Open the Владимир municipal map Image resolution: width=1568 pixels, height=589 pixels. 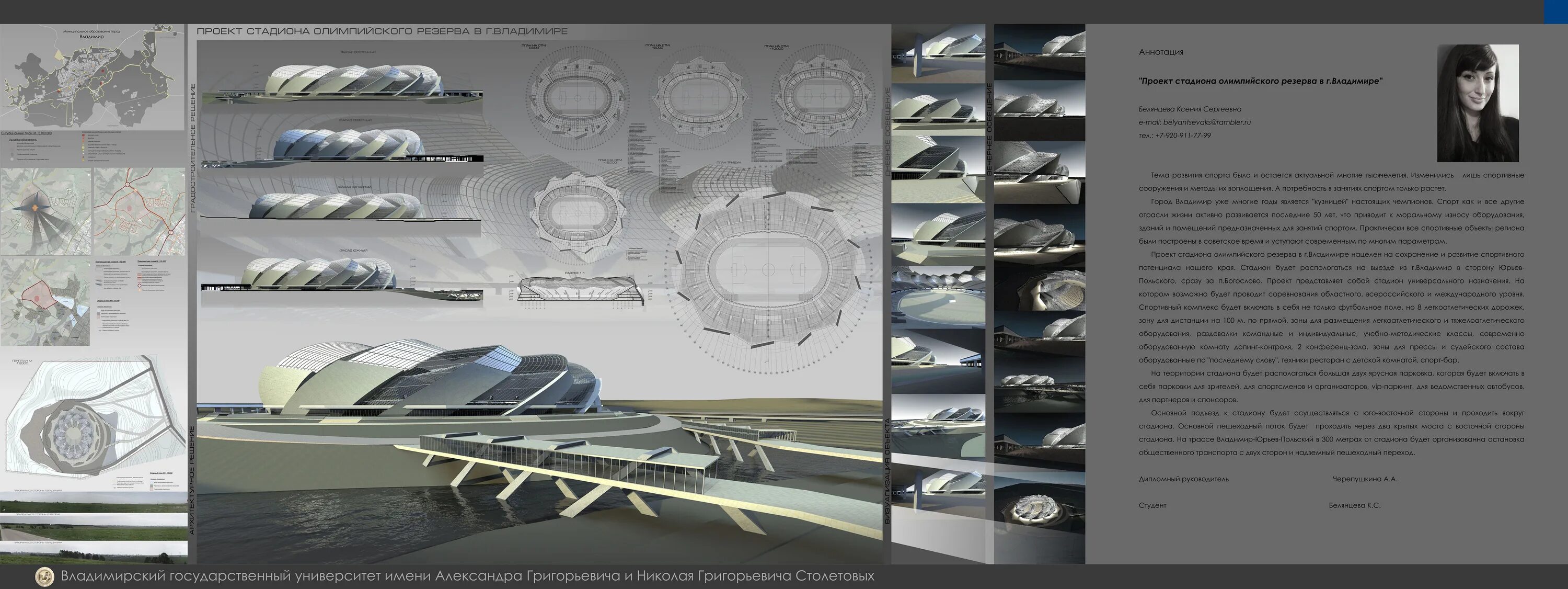(x=93, y=77)
